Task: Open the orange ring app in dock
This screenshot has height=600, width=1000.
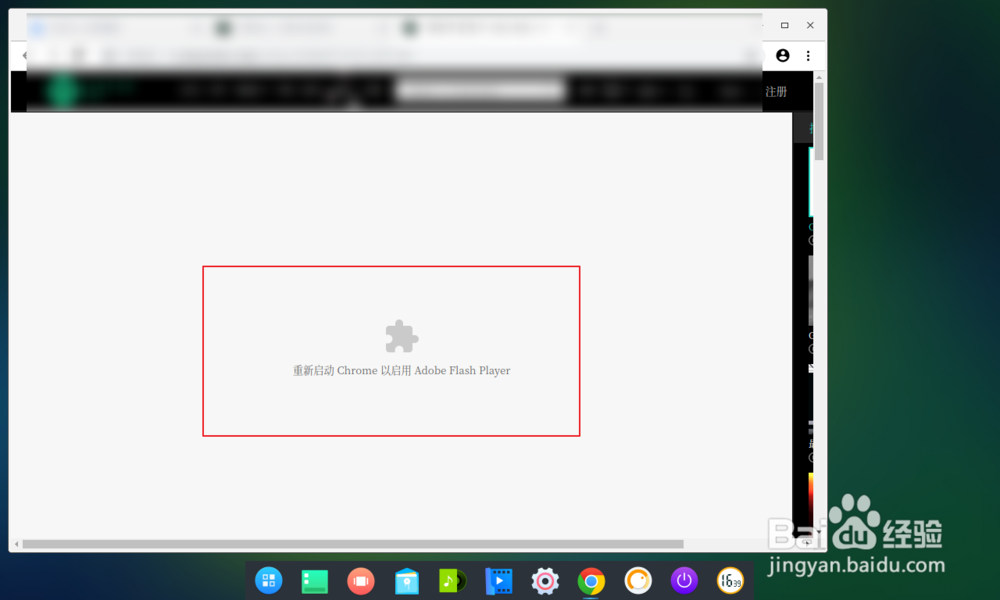Action: (638, 580)
